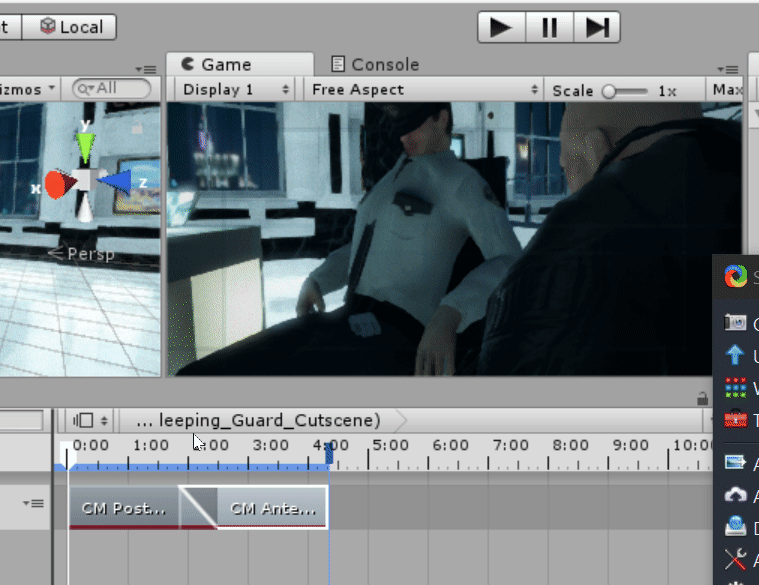
Task: Click the blue upload arrow icon in side menu
Action: point(735,355)
